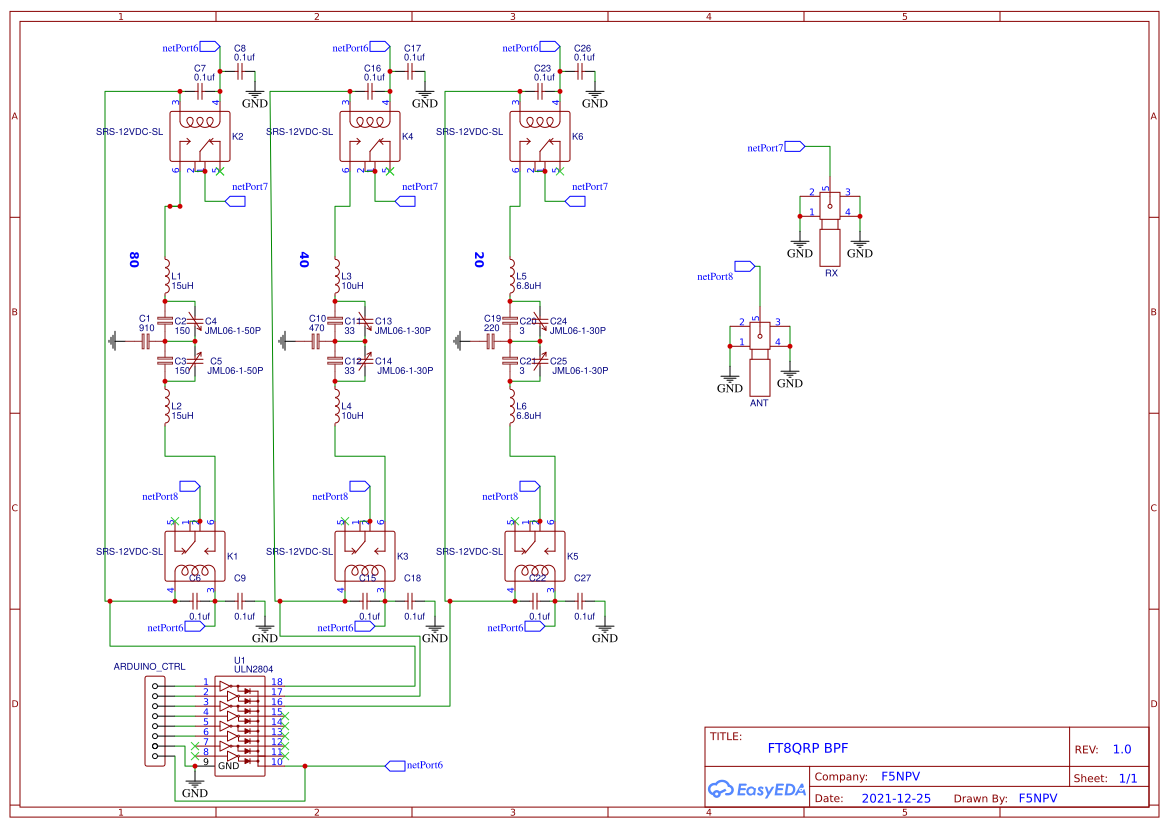1169x828 pixels.
Task: Click the K4 relay in the 40 band
Action: click(x=370, y=136)
